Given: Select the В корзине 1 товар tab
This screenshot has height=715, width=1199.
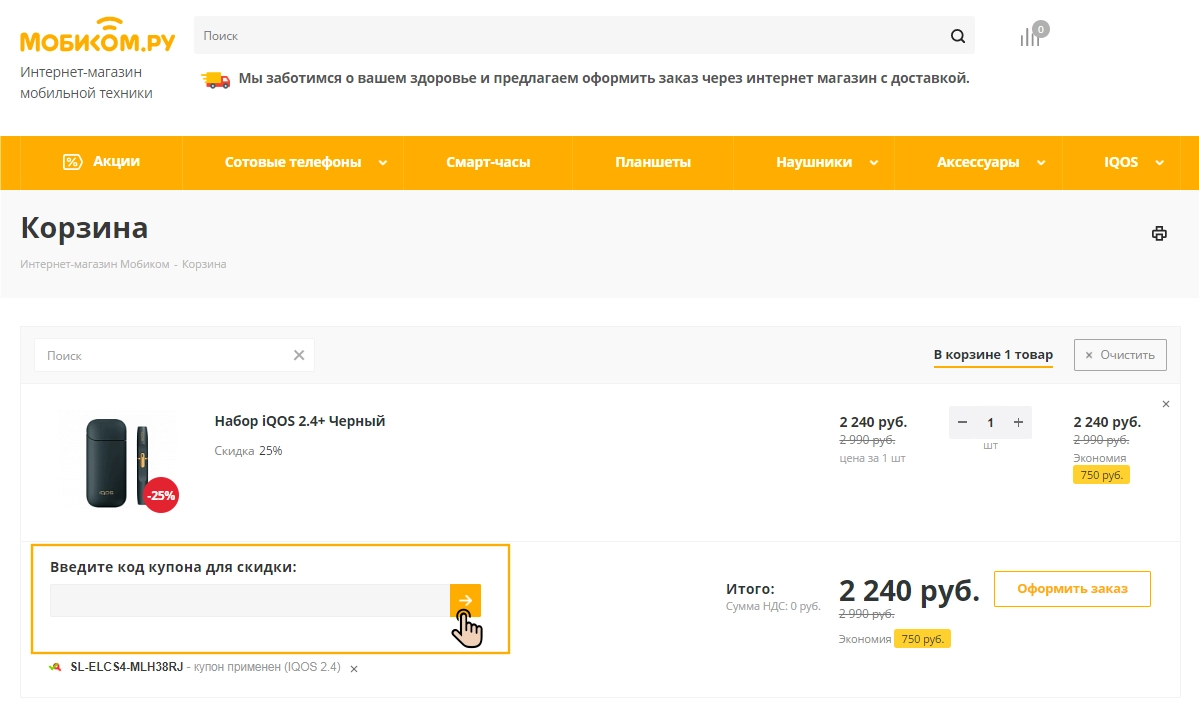Looking at the screenshot, I should [x=993, y=355].
